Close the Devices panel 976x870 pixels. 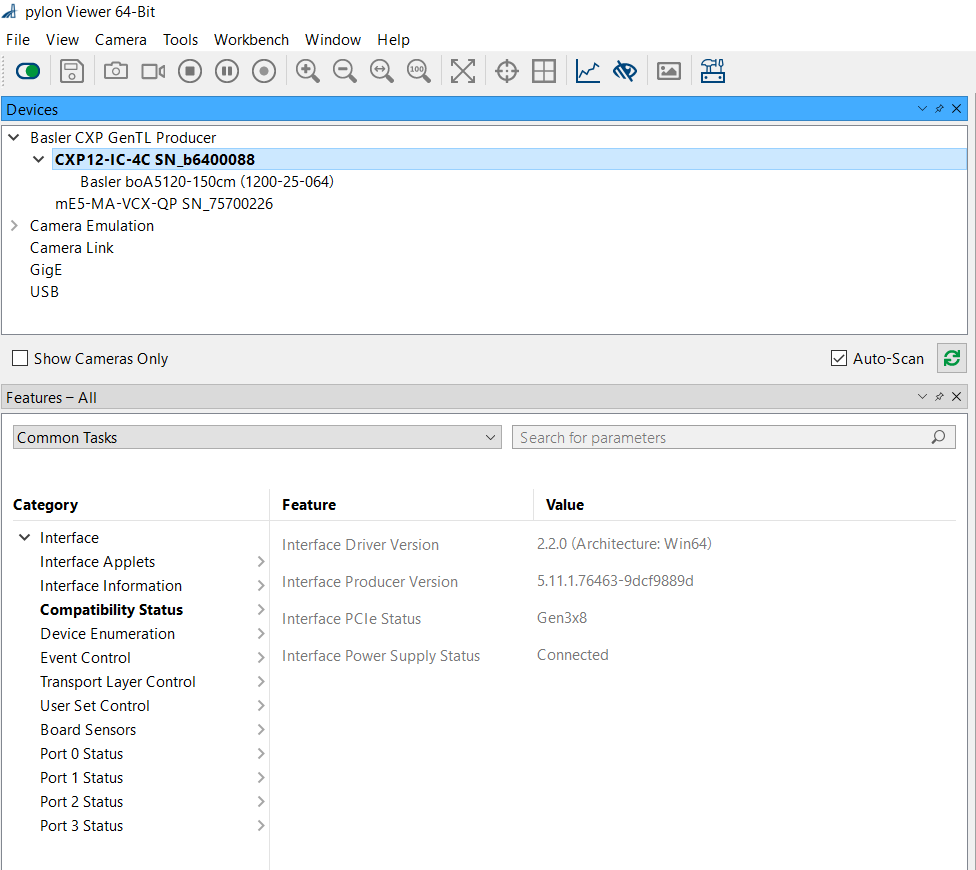click(957, 109)
